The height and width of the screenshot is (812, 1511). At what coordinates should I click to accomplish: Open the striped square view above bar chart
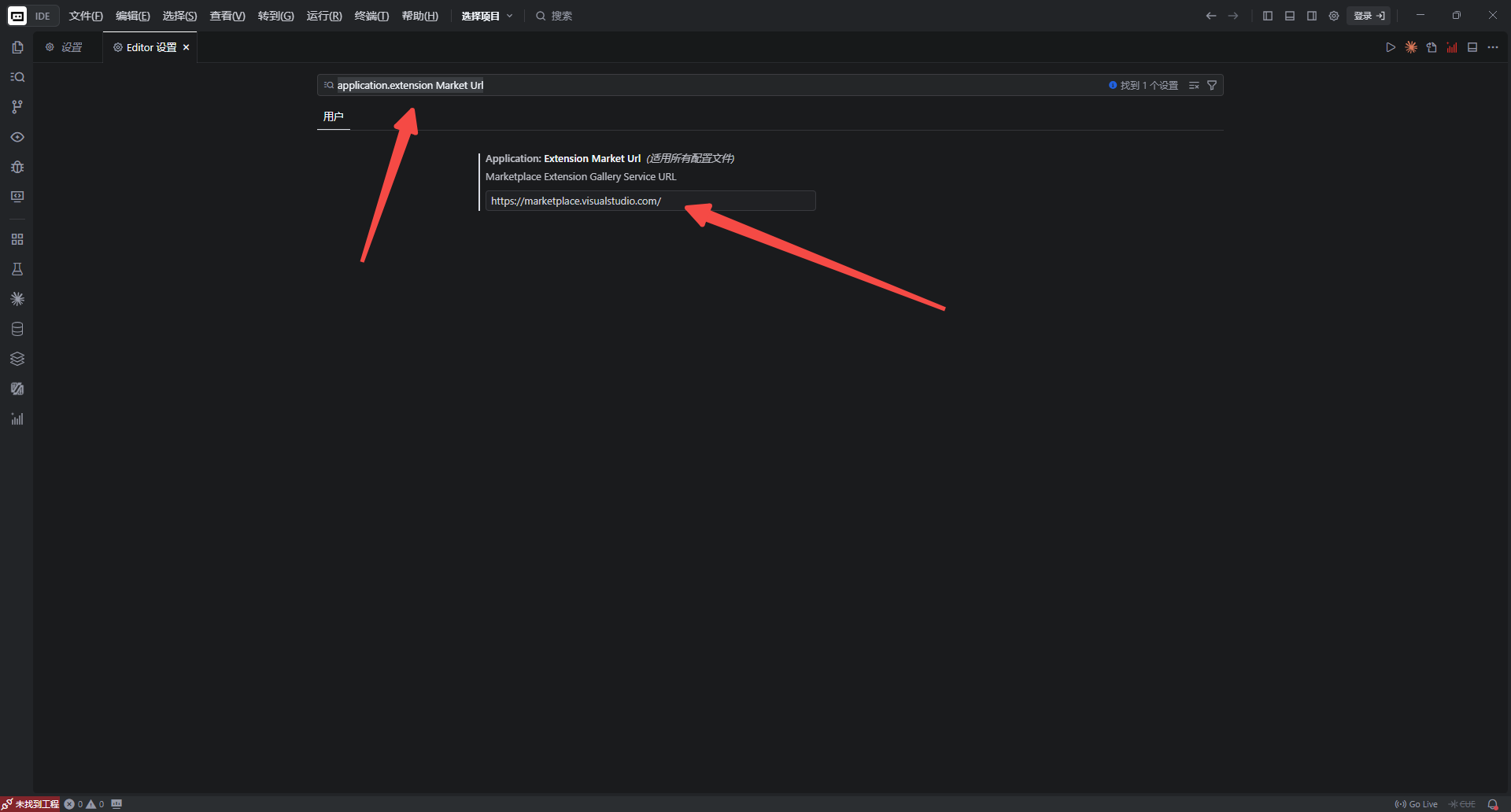coord(17,389)
